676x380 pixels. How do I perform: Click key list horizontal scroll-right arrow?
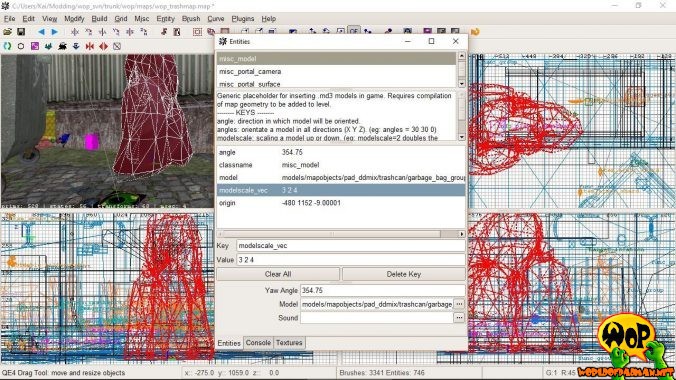point(461,234)
